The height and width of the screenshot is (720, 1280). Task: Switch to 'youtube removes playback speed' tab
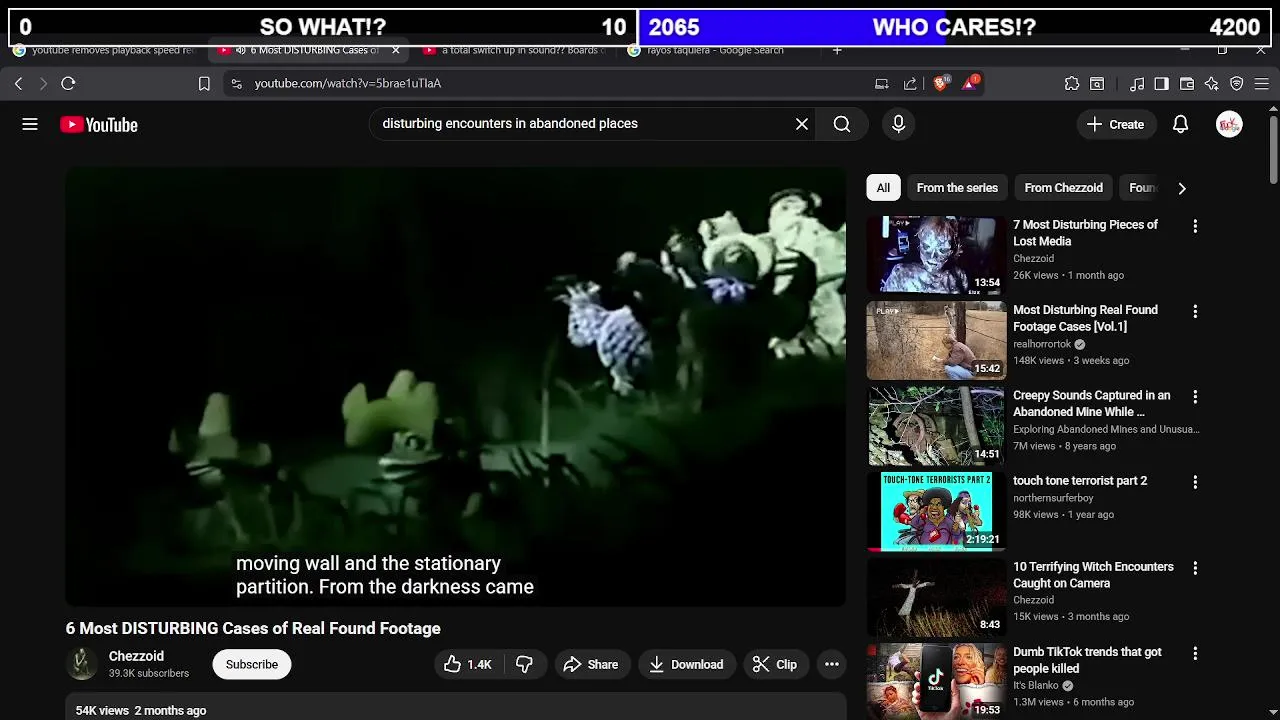click(x=105, y=50)
